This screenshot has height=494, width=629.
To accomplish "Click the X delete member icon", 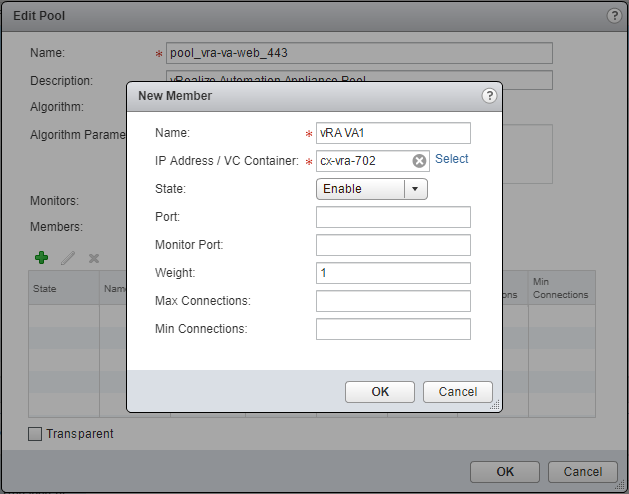I will 94,258.
